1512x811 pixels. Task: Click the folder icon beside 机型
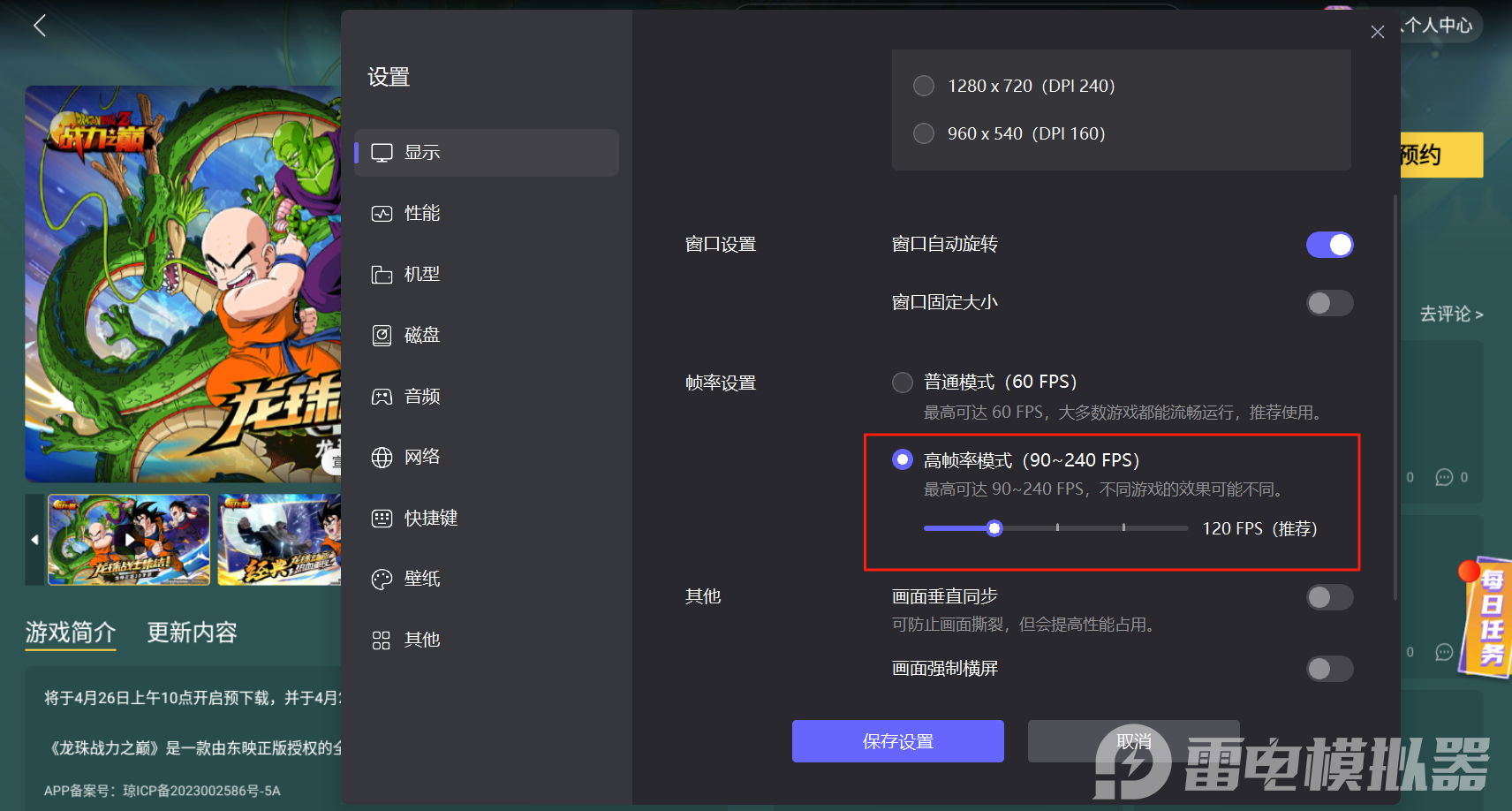[x=382, y=275]
